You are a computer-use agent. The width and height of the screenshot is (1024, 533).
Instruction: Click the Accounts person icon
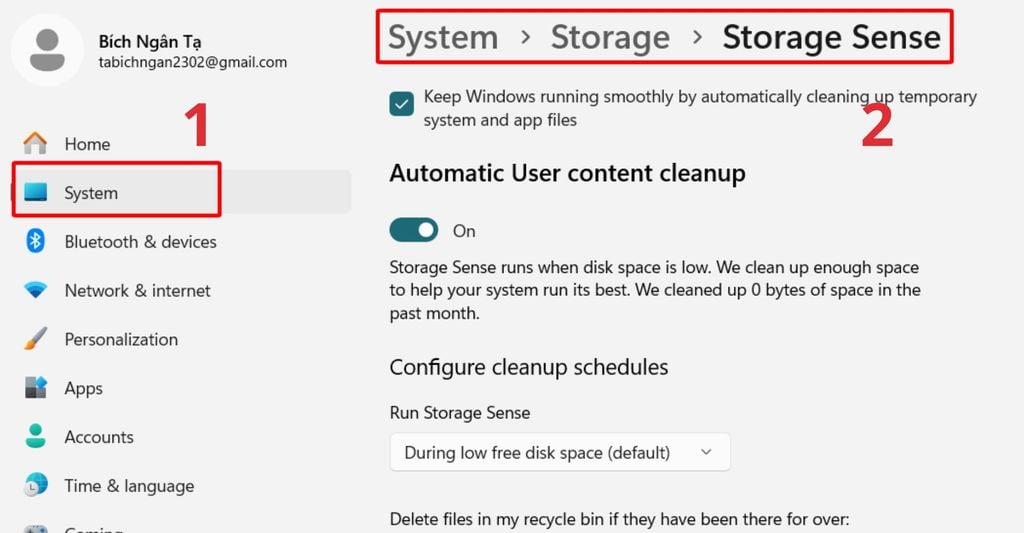coord(35,436)
